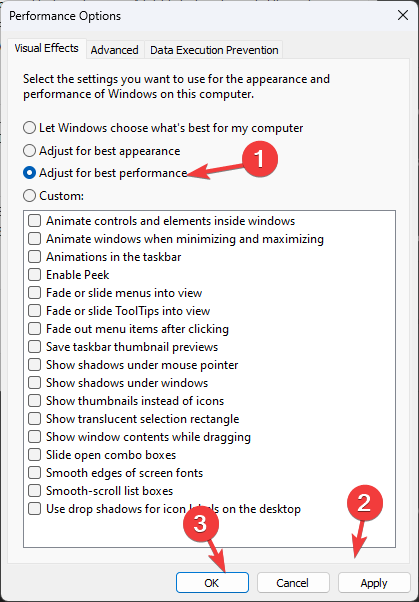Image resolution: width=419 pixels, height=602 pixels.
Task: Close the Performance Options dialog
Action: (403, 15)
